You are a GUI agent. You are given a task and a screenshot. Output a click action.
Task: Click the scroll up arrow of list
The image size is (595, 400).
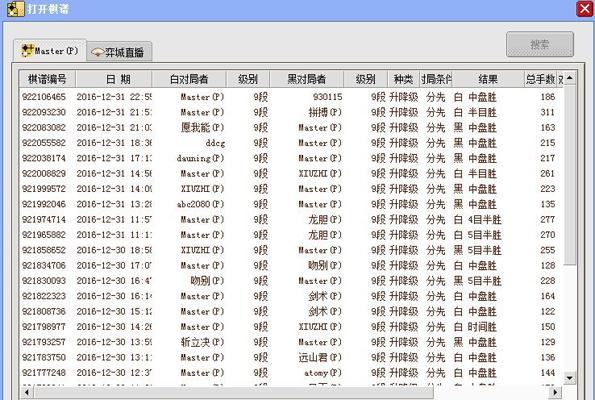pyautogui.click(x=570, y=78)
